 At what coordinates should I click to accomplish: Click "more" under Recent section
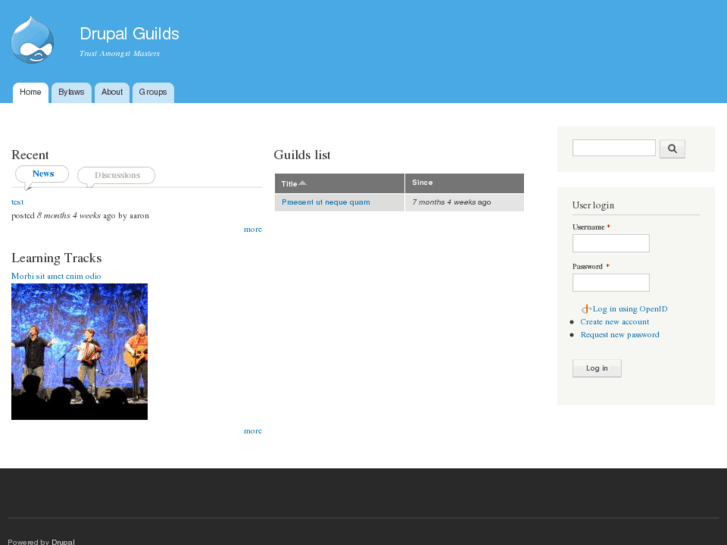coord(253,230)
